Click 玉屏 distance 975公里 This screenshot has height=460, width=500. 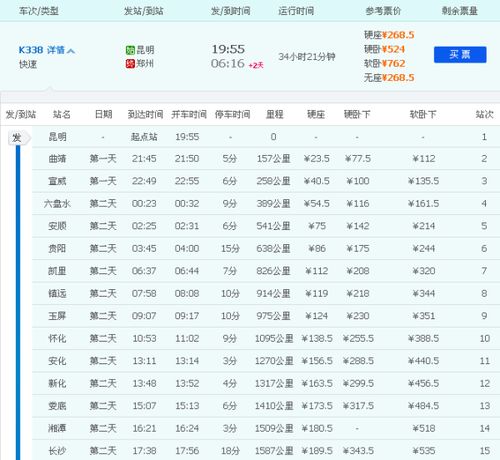pyautogui.click(x=273, y=316)
